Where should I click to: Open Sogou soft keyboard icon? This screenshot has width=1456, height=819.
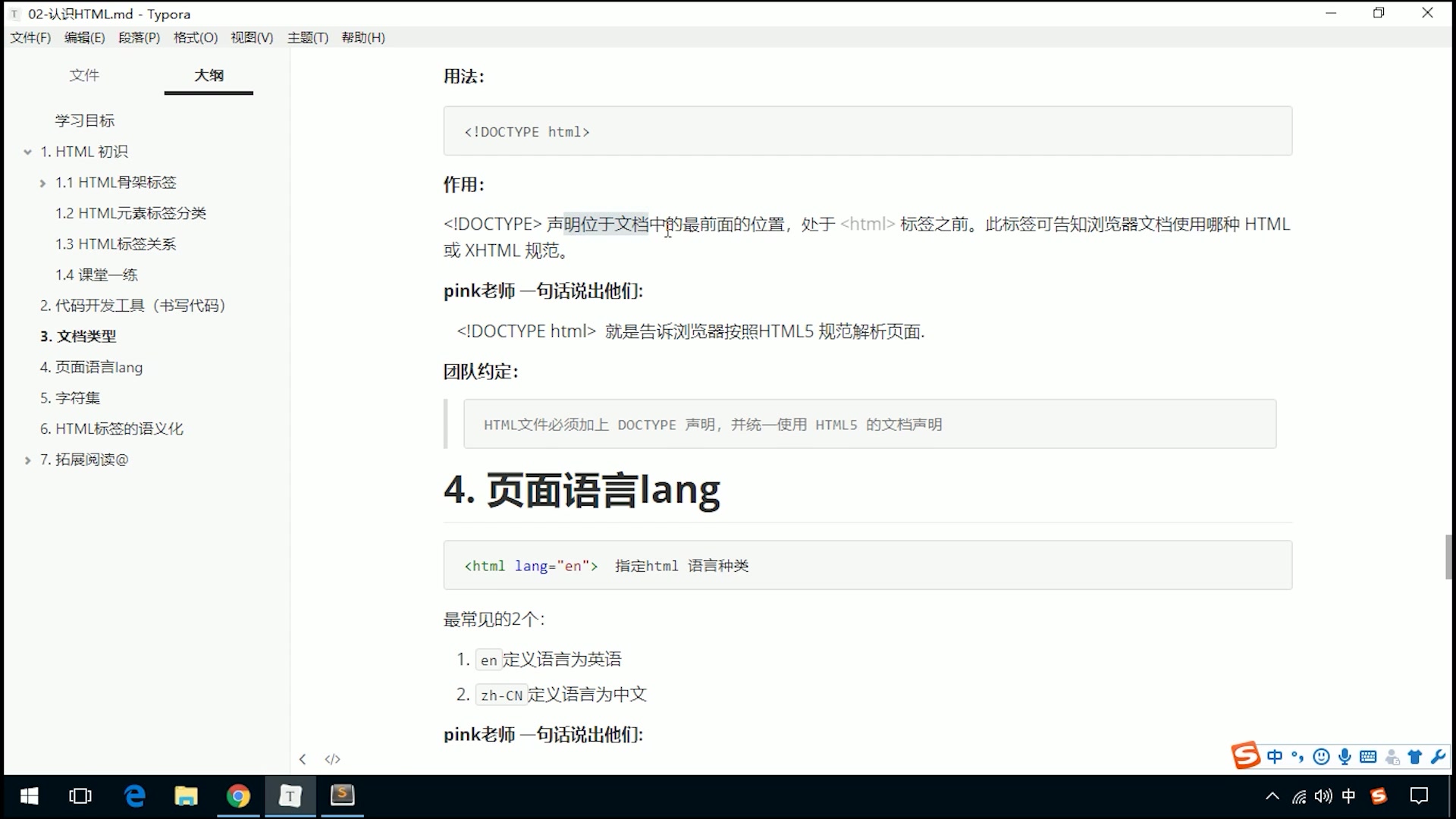coord(1368,757)
